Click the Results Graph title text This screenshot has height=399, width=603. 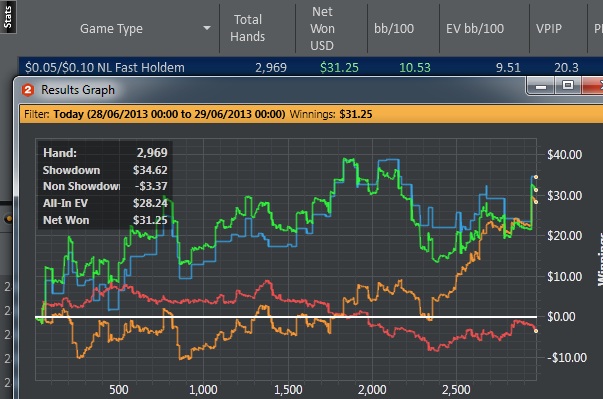tap(78, 90)
